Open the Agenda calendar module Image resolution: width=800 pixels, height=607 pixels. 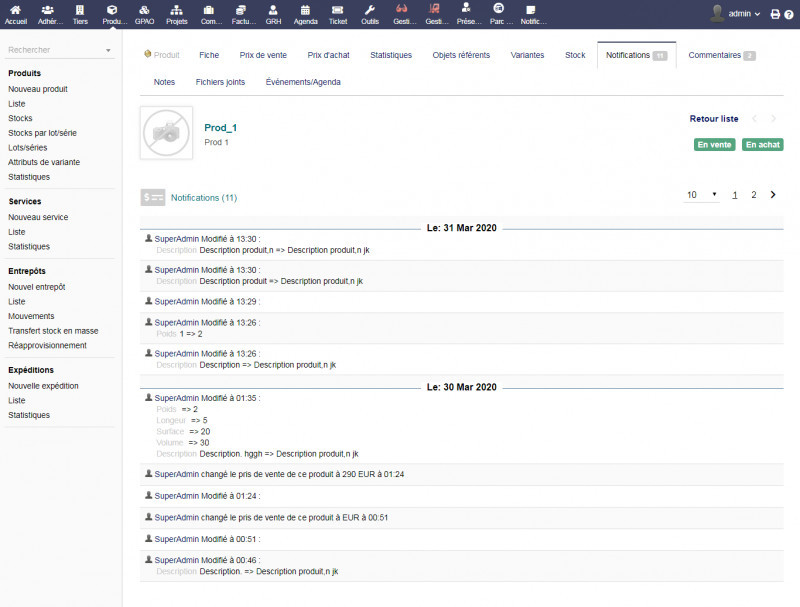(x=306, y=14)
